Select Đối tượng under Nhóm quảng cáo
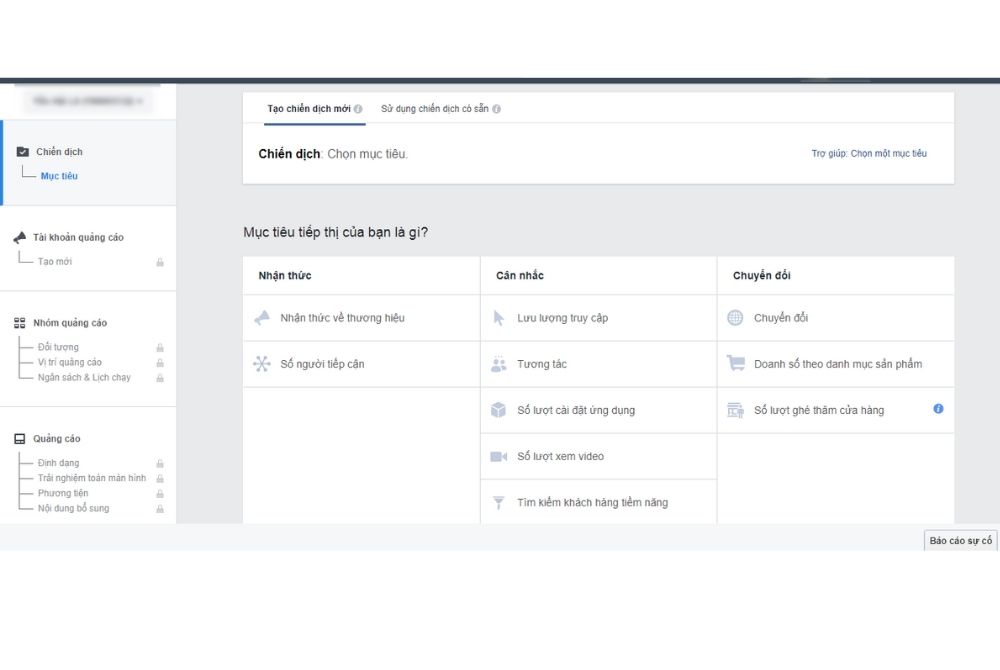1000x670 pixels. point(58,347)
